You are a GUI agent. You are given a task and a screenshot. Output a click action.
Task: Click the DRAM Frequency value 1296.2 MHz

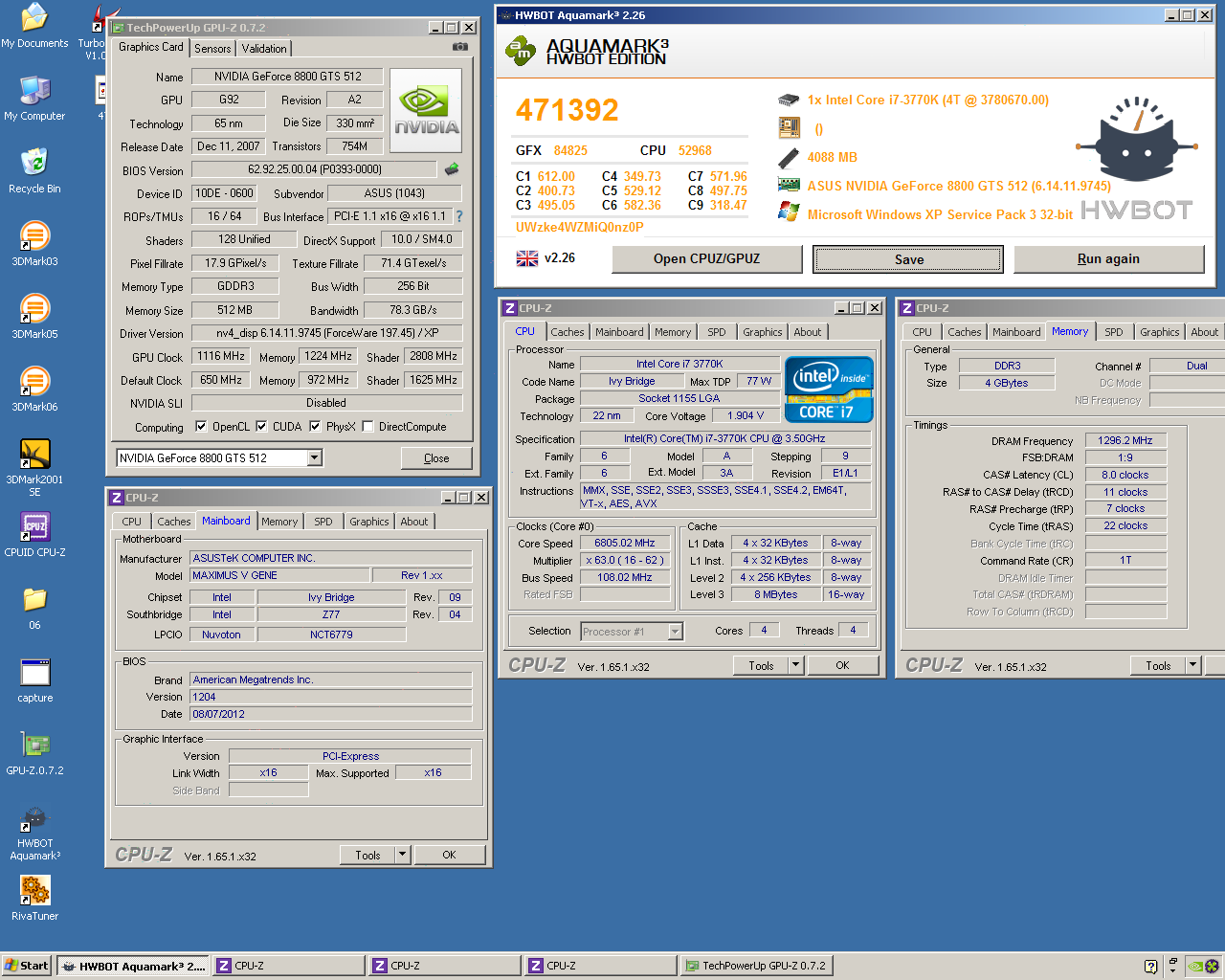coord(1125,440)
